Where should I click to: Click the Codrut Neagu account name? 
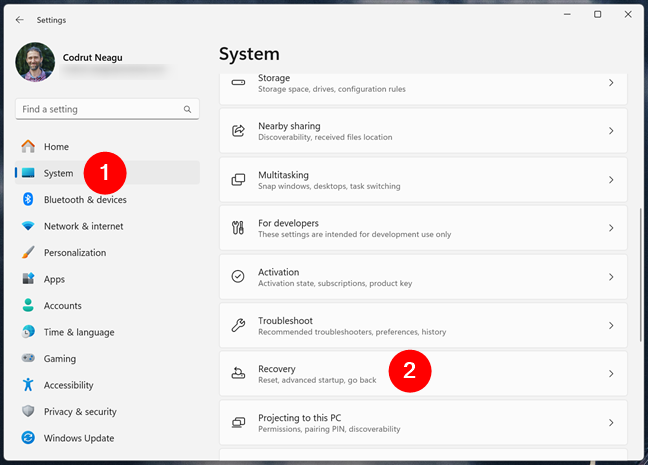coord(93,57)
